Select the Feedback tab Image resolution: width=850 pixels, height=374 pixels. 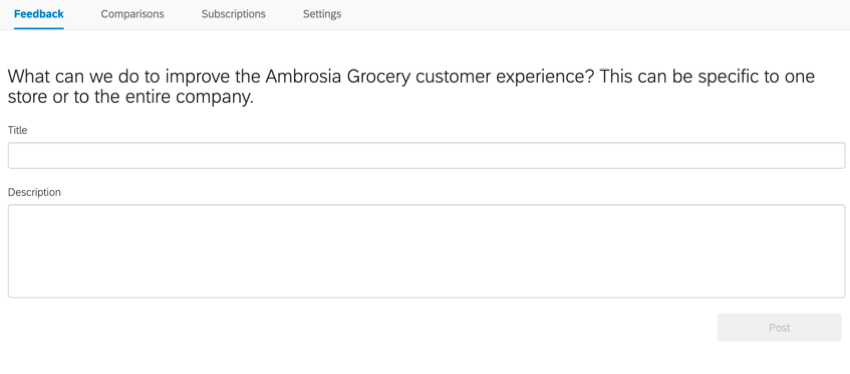[39, 14]
